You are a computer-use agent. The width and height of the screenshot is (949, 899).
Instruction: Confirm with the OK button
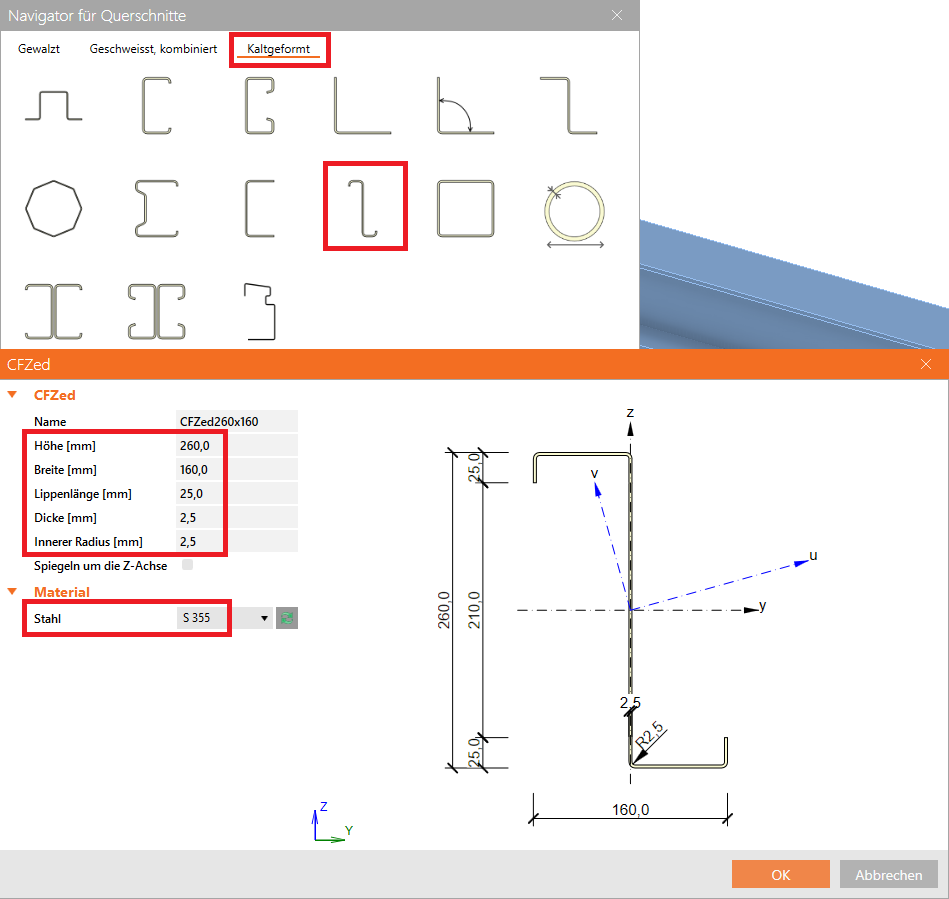pyautogui.click(x=781, y=874)
